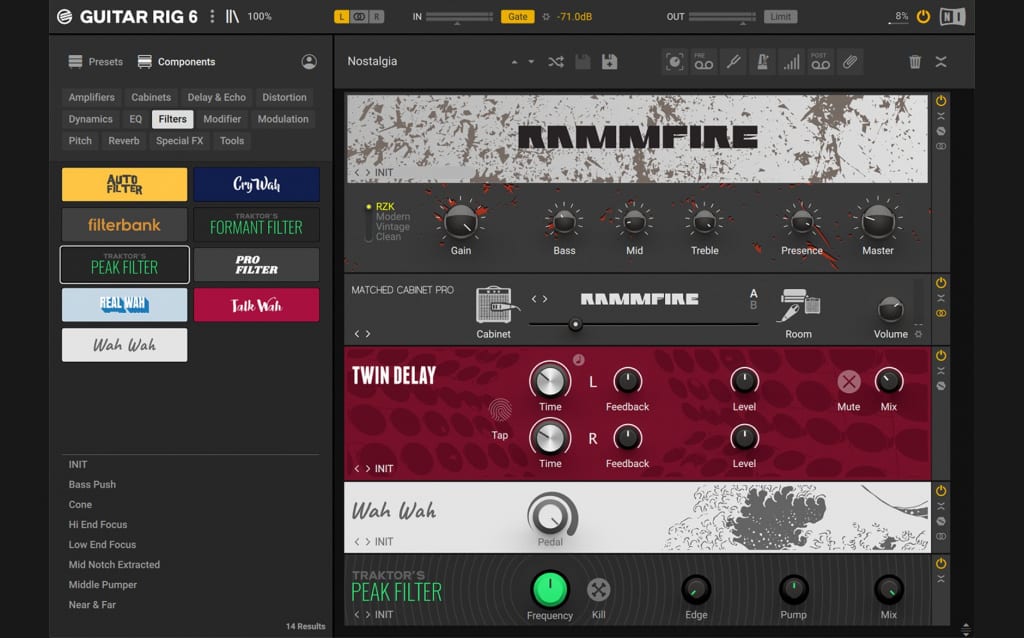The width and height of the screenshot is (1024, 638).
Task: Tap the fingerprint Tap tempo icon in Twin Delay
Action: click(x=500, y=411)
